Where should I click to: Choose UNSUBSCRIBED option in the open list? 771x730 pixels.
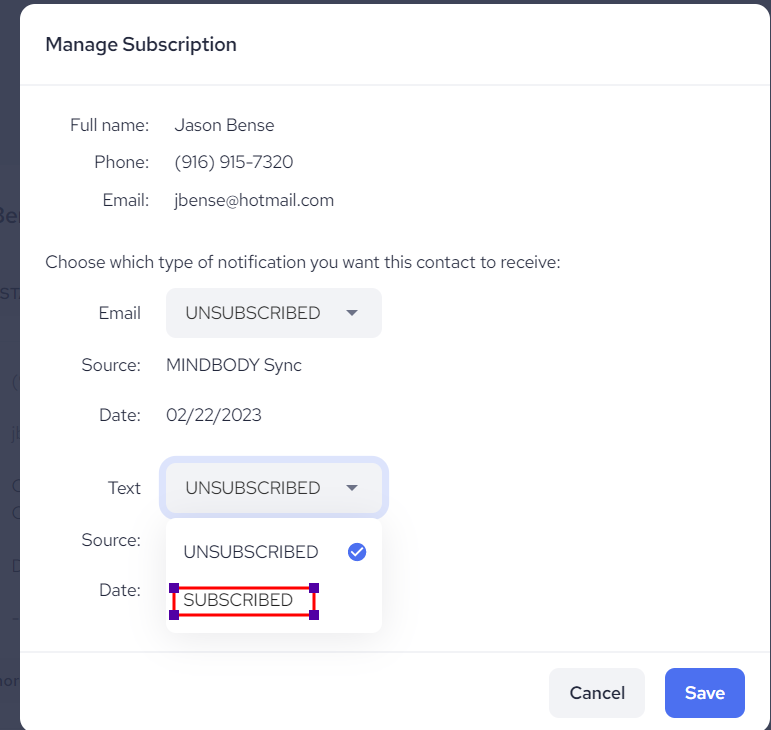pyautogui.click(x=251, y=552)
